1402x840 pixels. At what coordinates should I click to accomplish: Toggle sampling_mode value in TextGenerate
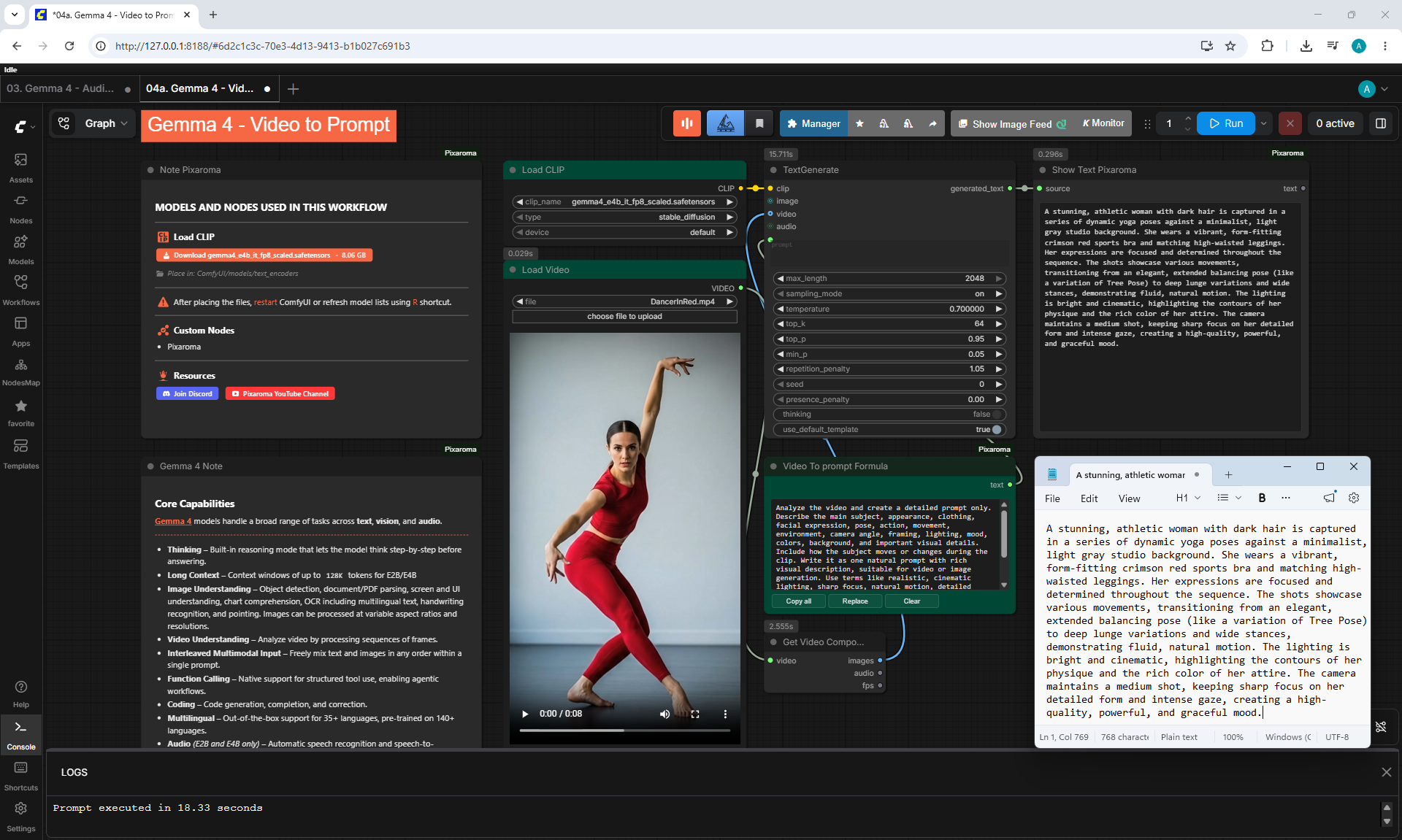click(x=889, y=294)
